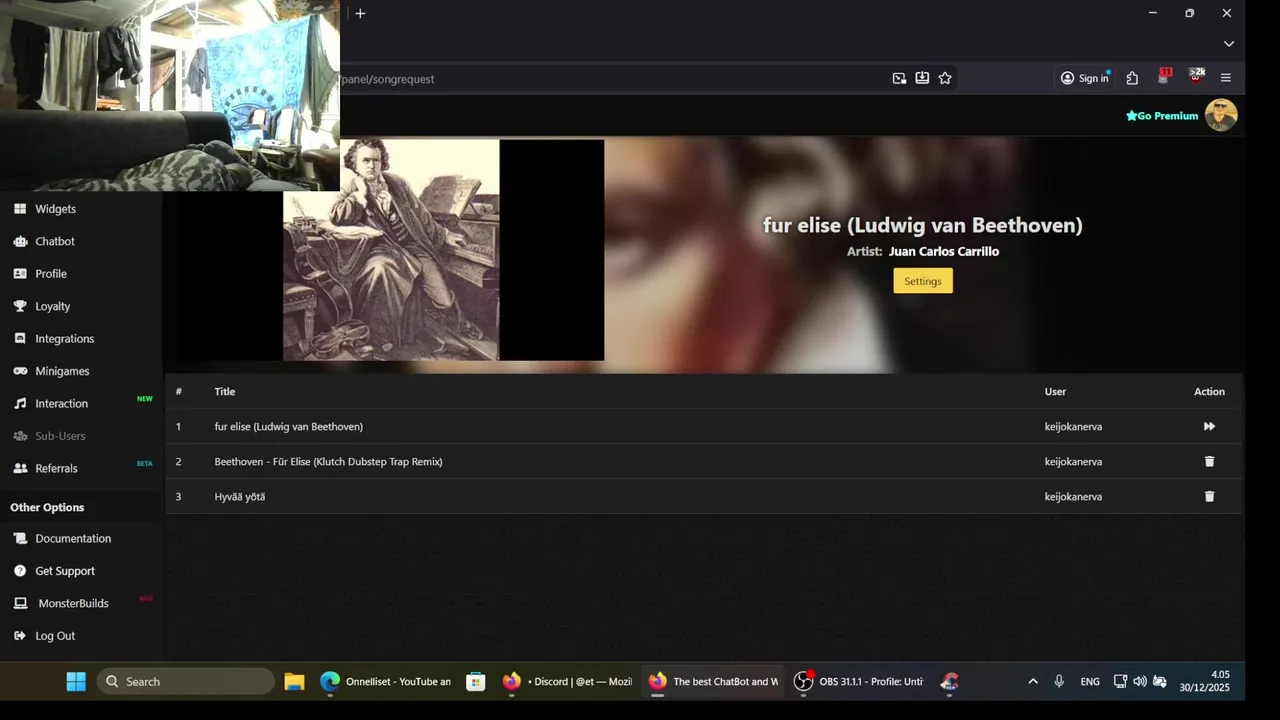Click artist name Juan Carlos Carrillo
This screenshot has width=1280, height=720.
click(x=943, y=251)
